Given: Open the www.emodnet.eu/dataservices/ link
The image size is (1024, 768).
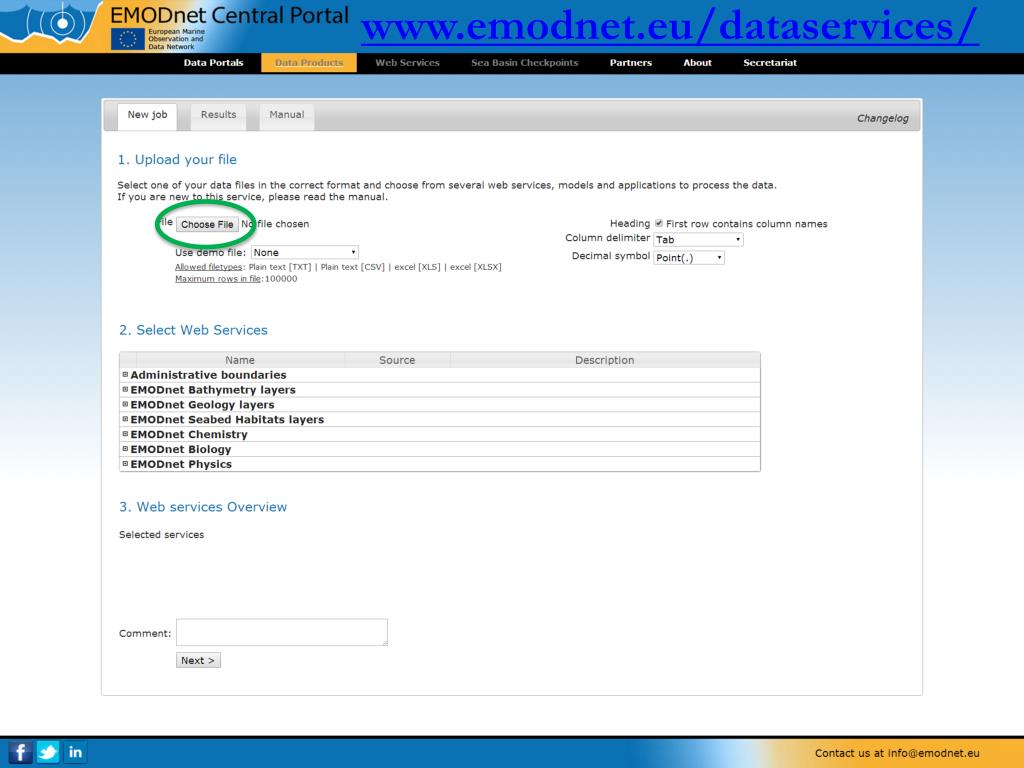Looking at the screenshot, I should (669, 25).
